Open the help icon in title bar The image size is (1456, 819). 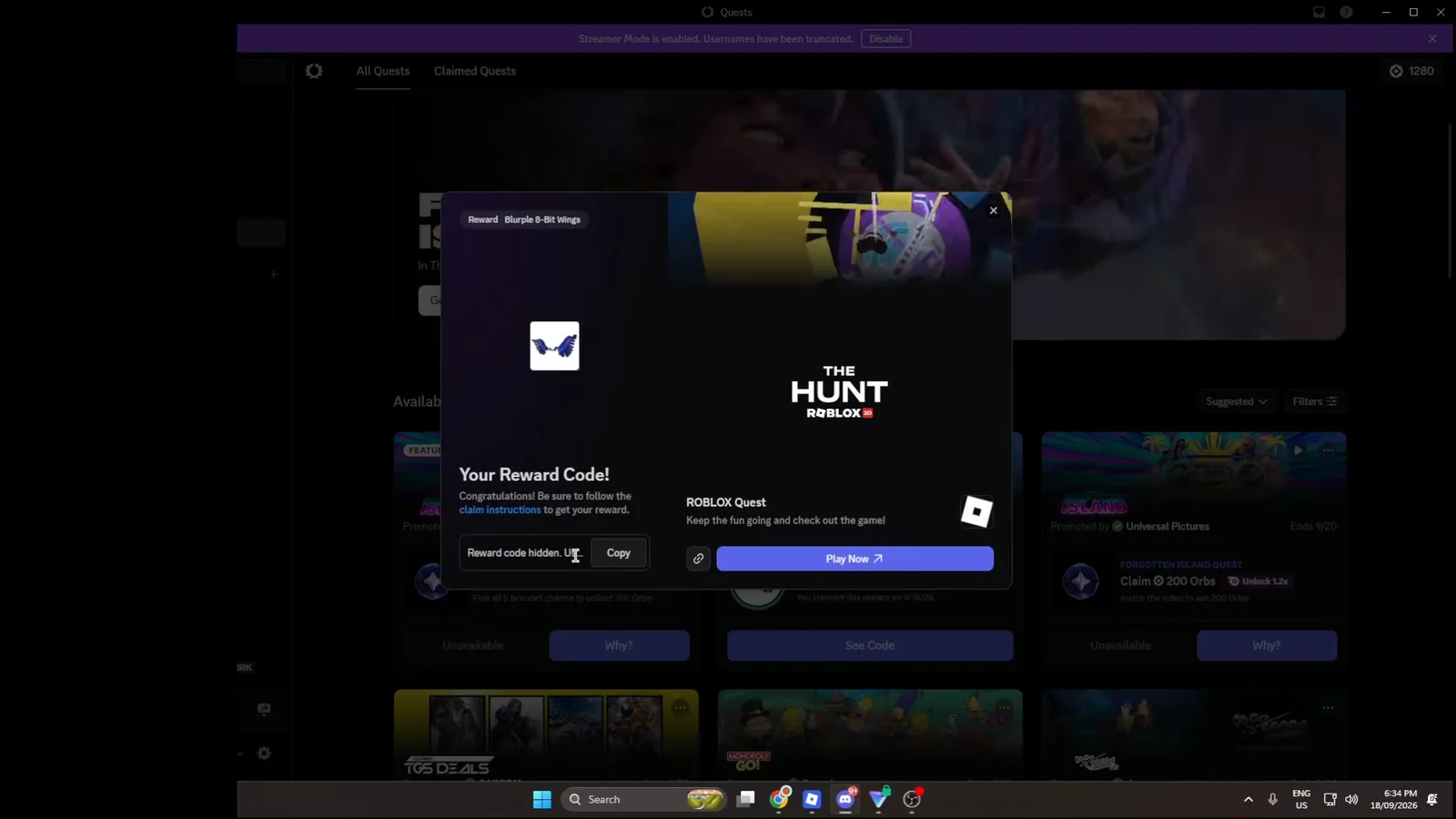[1346, 12]
